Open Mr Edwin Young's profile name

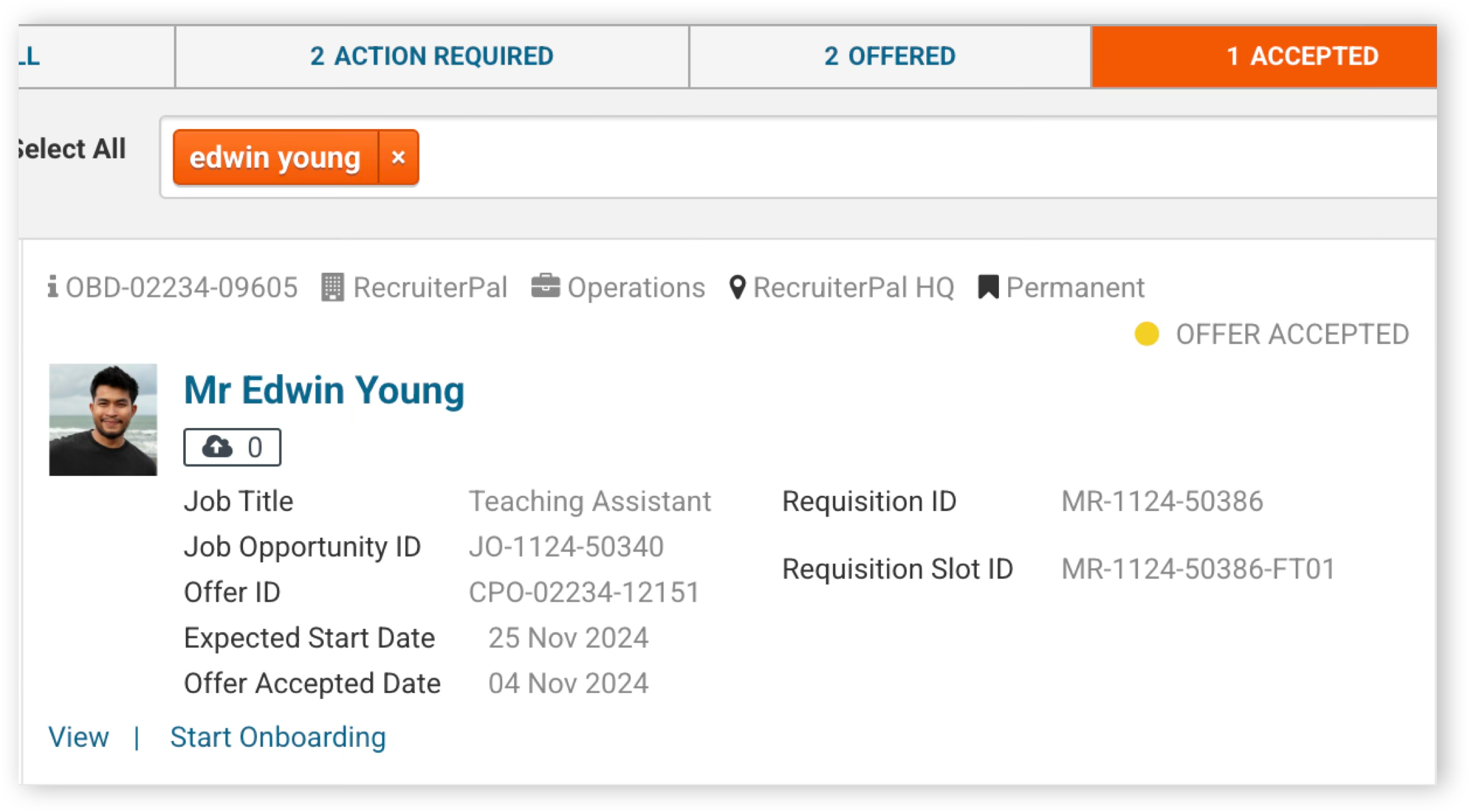[324, 390]
